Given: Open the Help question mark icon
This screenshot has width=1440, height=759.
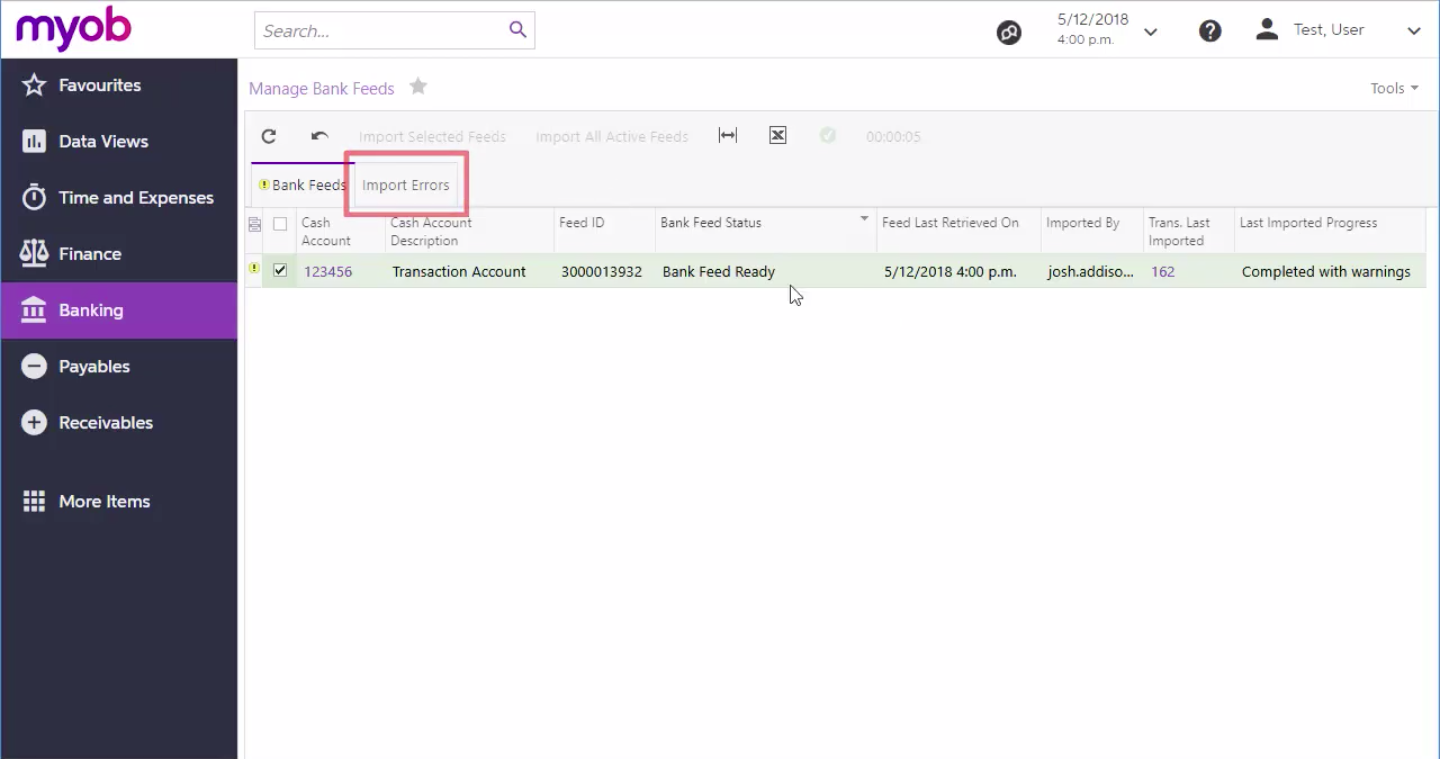Looking at the screenshot, I should coord(1210,31).
